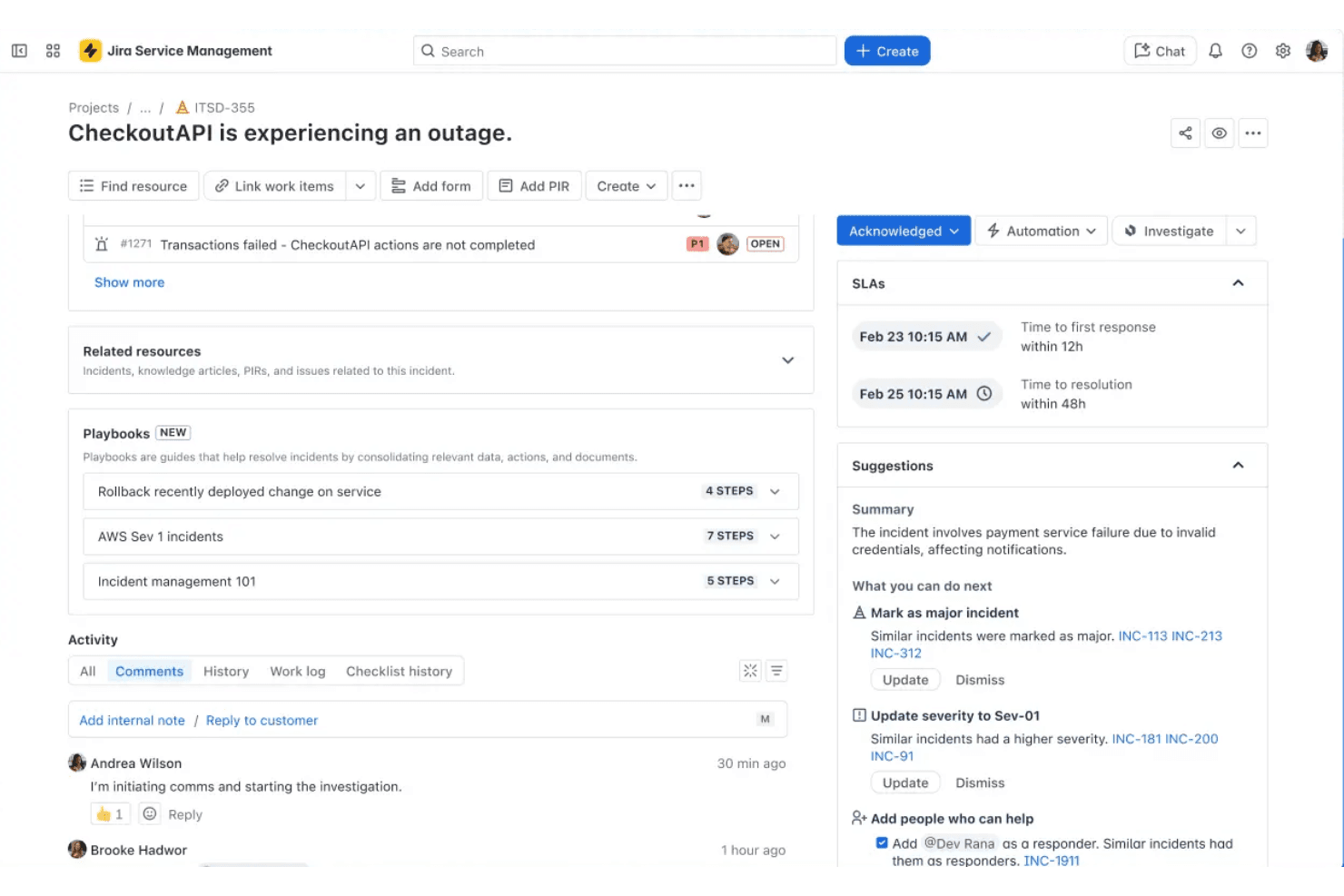Collapse the Suggestions panel
The height and width of the screenshot is (896, 1344).
click(1238, 466)
